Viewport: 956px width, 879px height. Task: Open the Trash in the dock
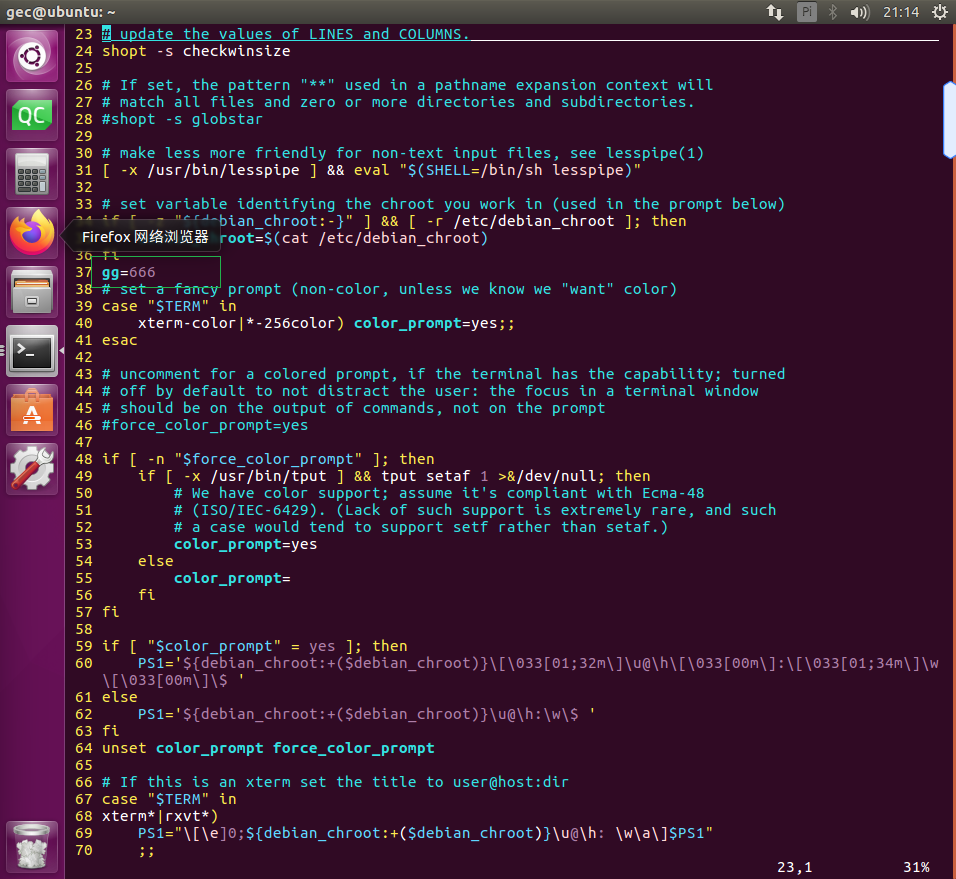(x=32, y=847)
